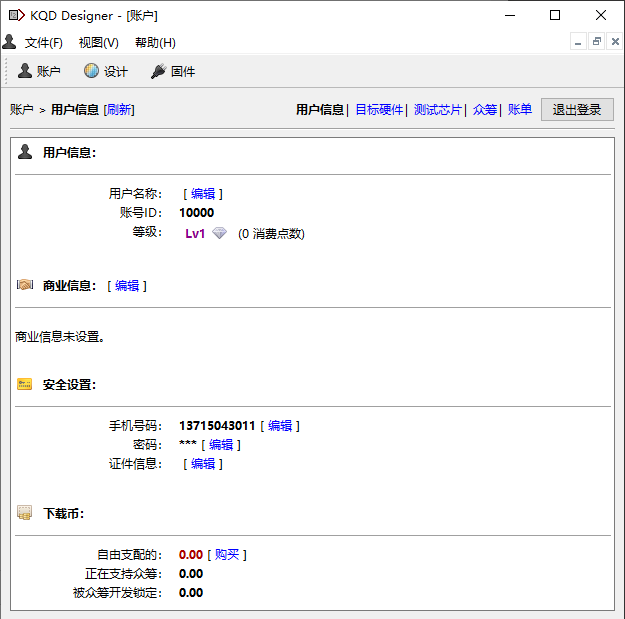Edit the 手机号码 entry
The image size is (625, 619).
click(x=280, y=426)
